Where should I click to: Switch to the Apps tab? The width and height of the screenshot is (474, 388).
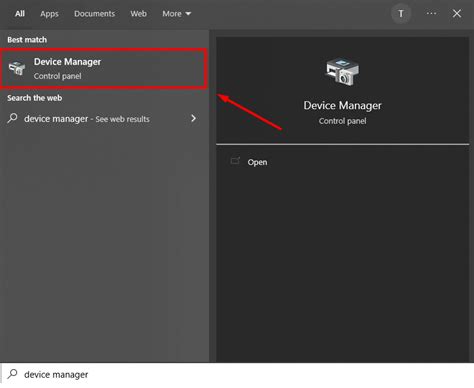click(x=49, y=14)
